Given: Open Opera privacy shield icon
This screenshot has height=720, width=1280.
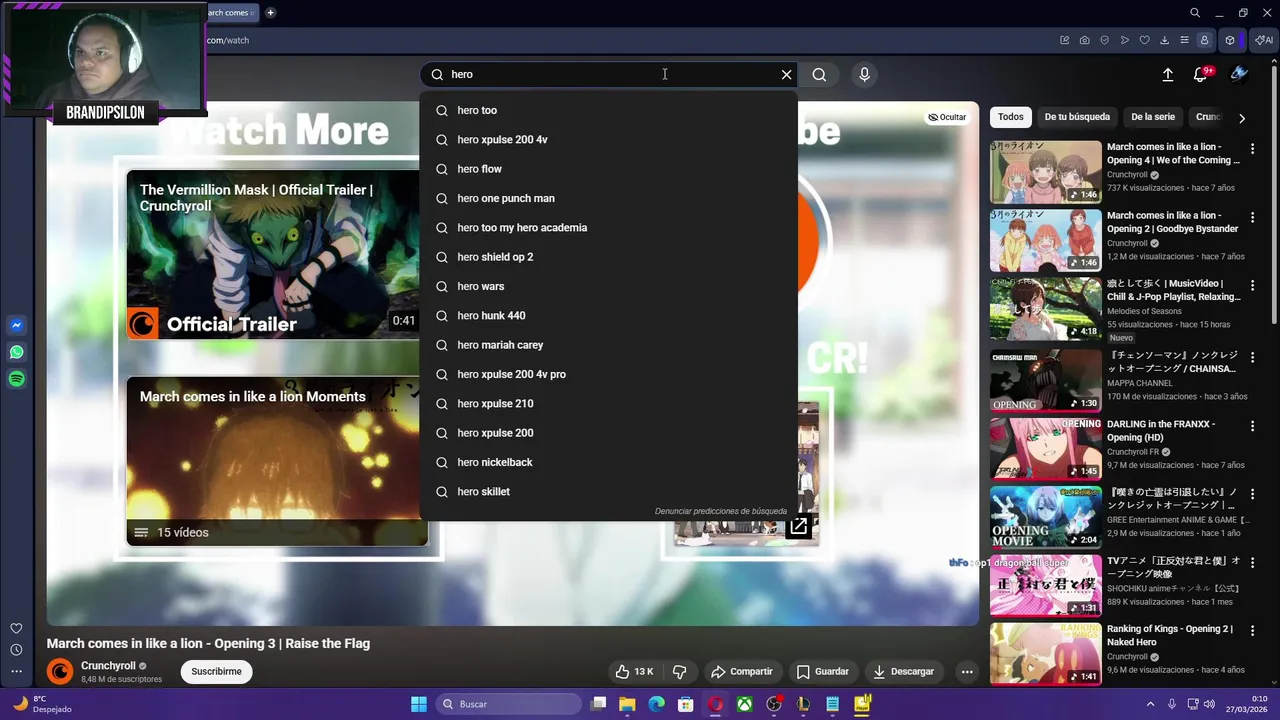Looking at the screenshot, I should (1105, 40).
